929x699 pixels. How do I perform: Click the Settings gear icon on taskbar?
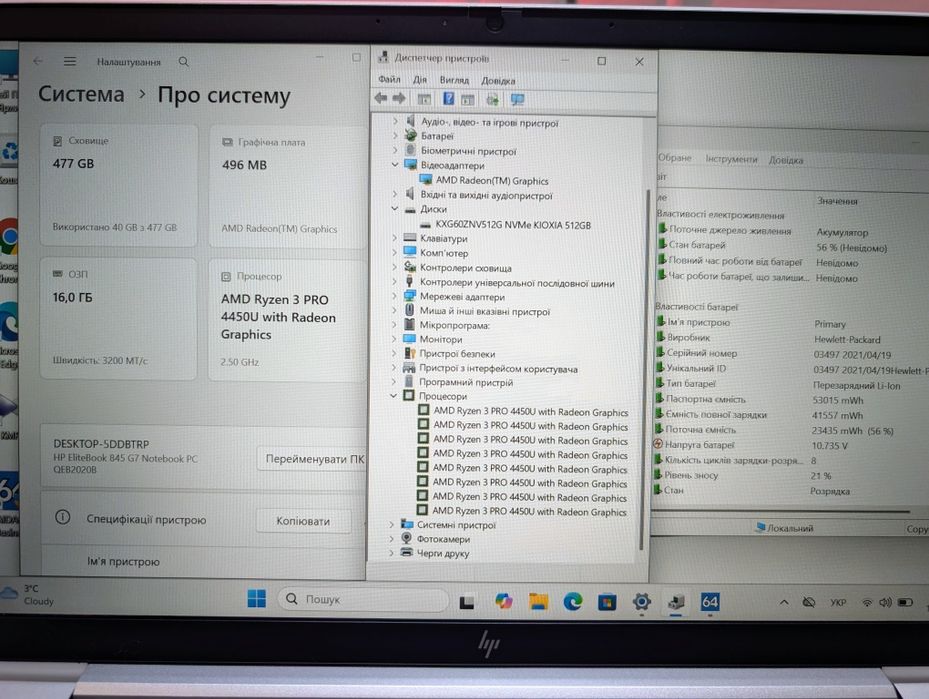tap(641, 602)
